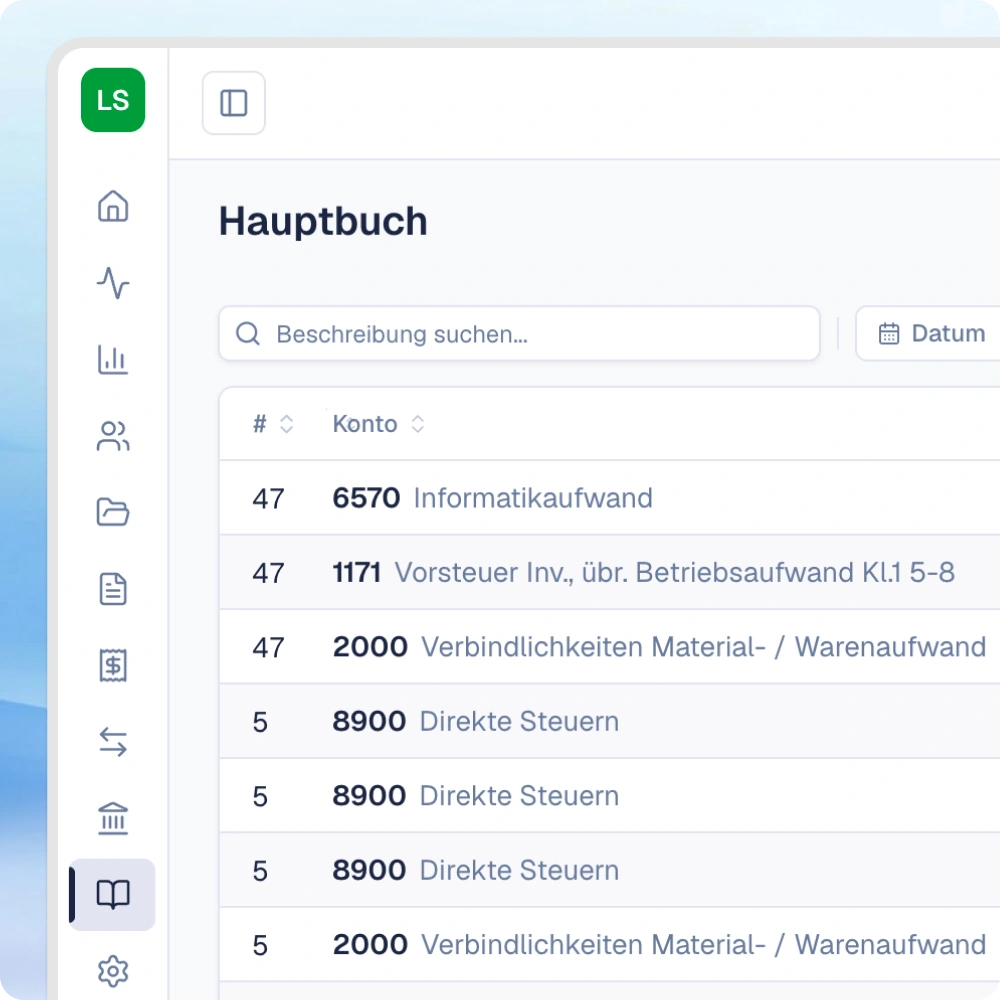This screenshot has width=1000, height=1000.
Task: Open the folder icon in sidebar
Action: click(113, 512)
